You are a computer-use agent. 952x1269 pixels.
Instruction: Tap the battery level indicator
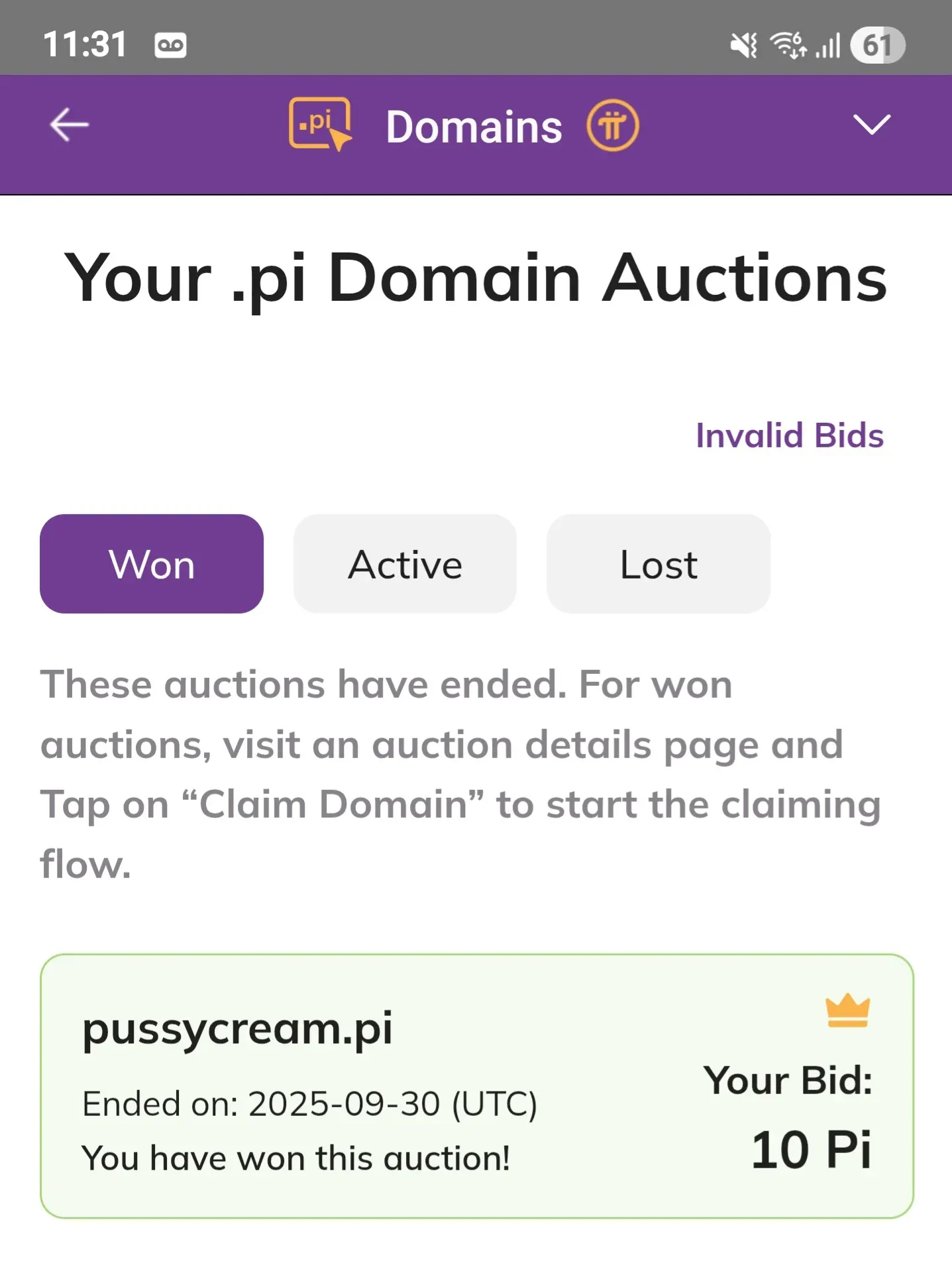[877, 46]
